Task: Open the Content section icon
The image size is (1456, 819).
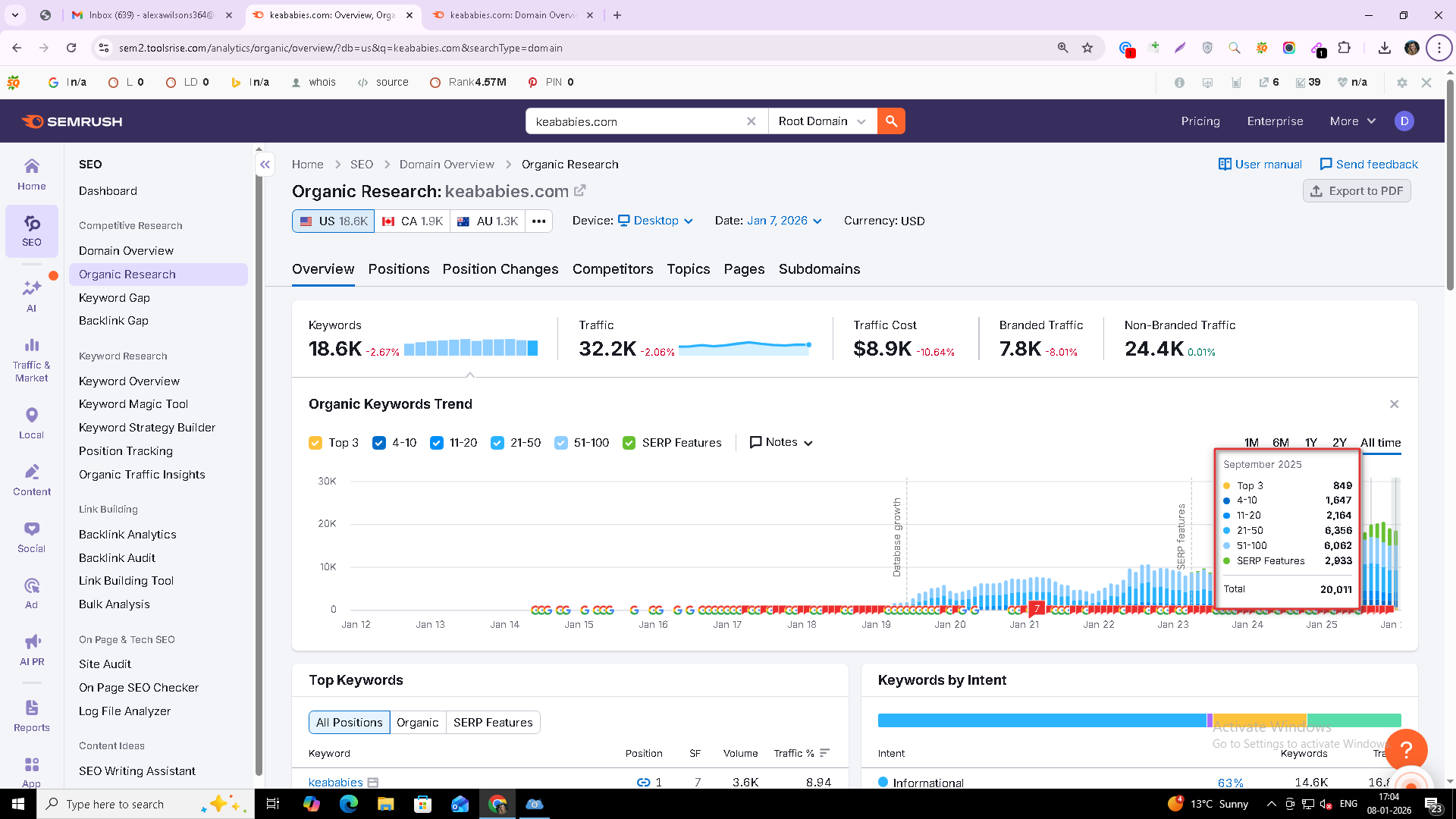Action: point(32,480)
